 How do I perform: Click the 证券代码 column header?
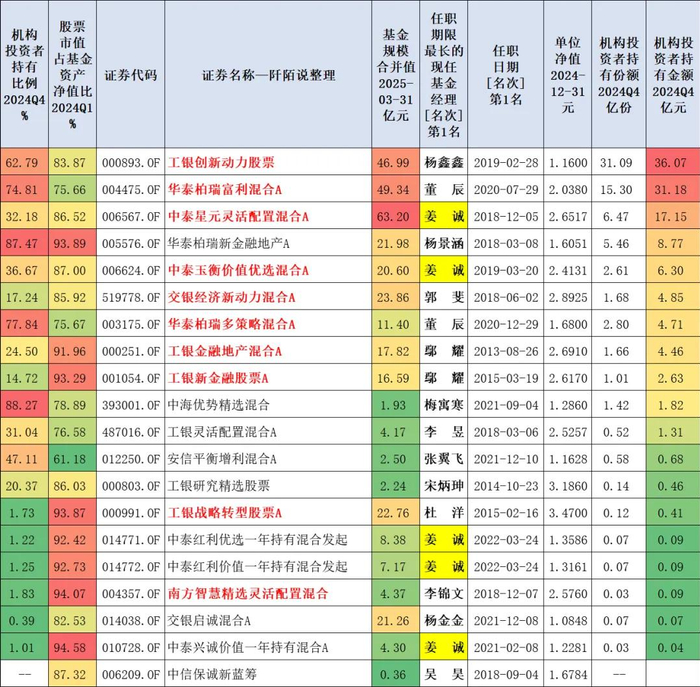pos(131,75)
